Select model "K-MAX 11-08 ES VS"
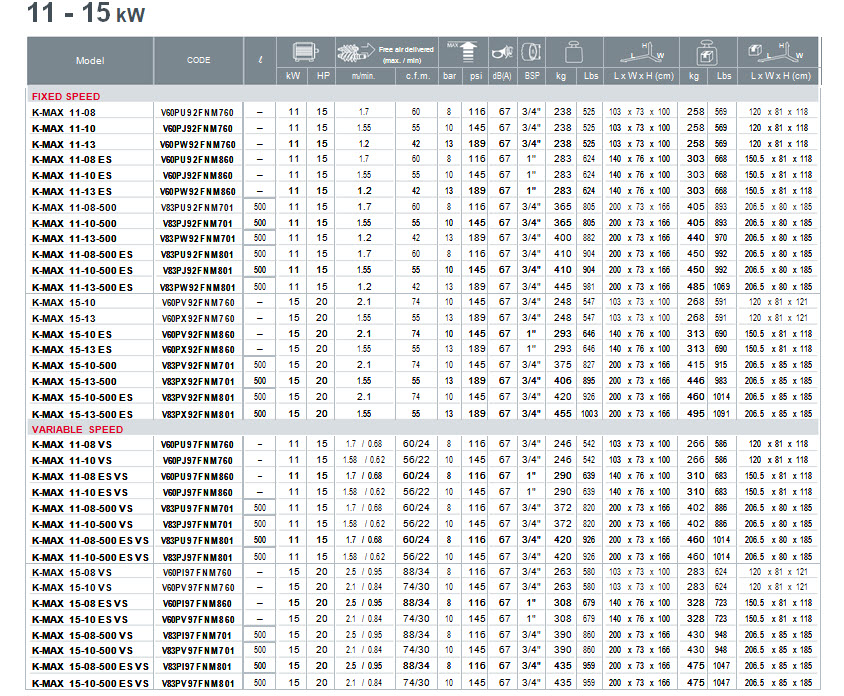Screen dimensions: 844x696 [x=80, y=477]
